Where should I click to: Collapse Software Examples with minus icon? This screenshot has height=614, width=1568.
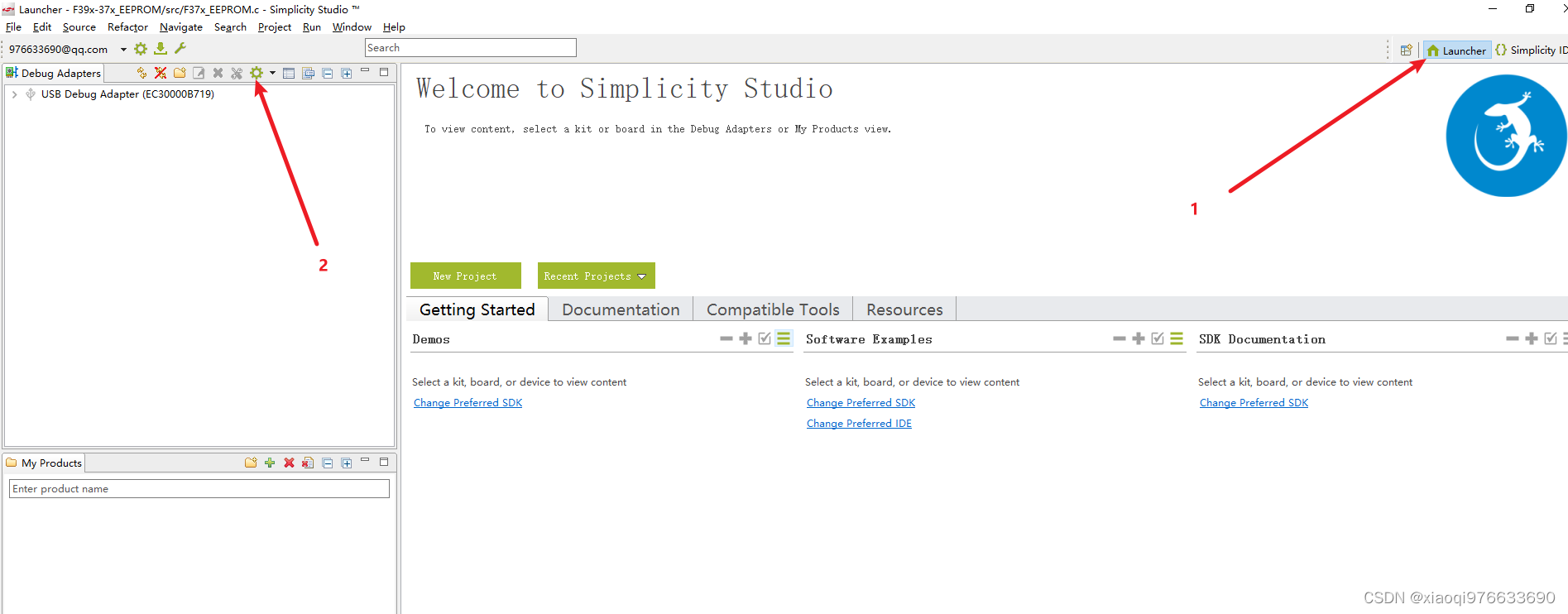point(1120,338)
